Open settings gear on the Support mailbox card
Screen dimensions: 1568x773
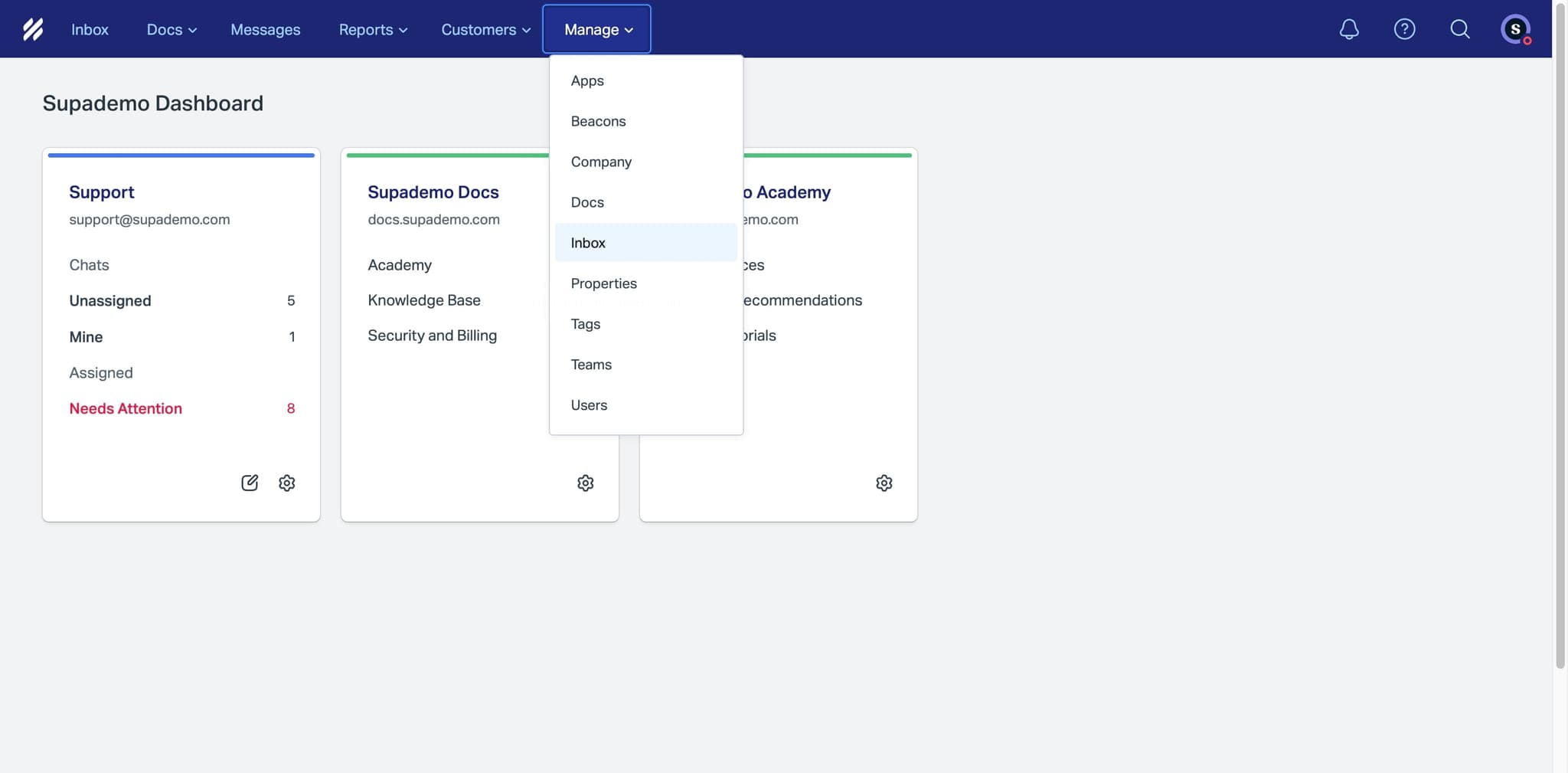click(x=287, y=483)
